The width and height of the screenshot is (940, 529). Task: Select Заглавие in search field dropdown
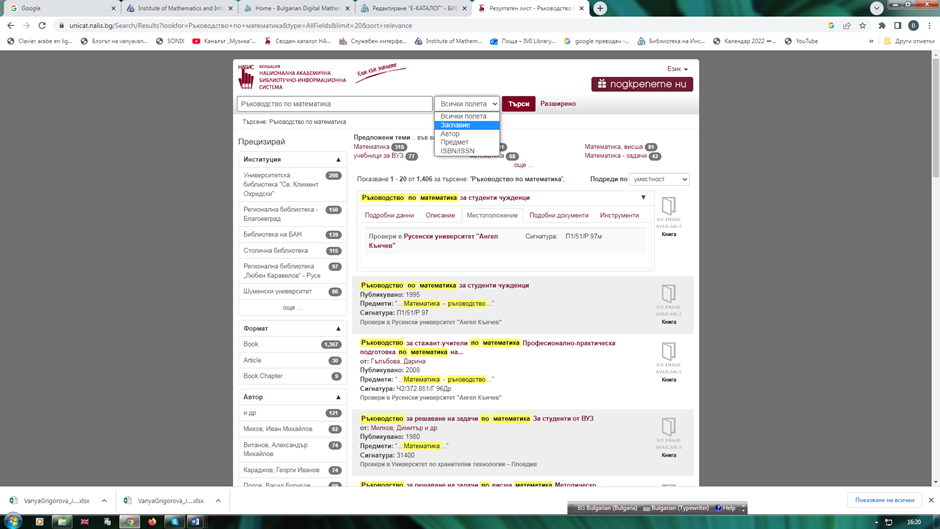[456, 125]
